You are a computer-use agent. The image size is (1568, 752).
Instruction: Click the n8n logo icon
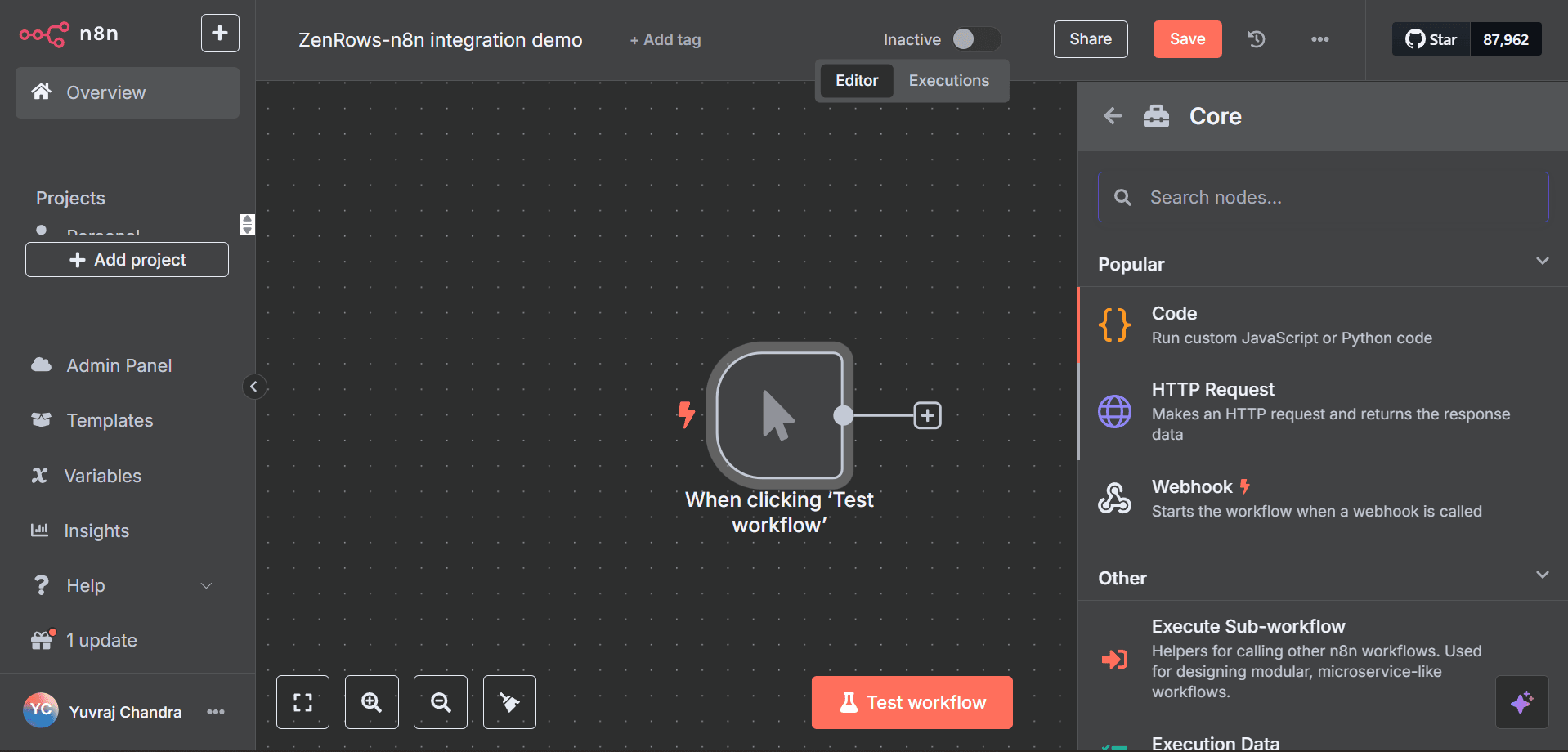[x=44, y=34]
